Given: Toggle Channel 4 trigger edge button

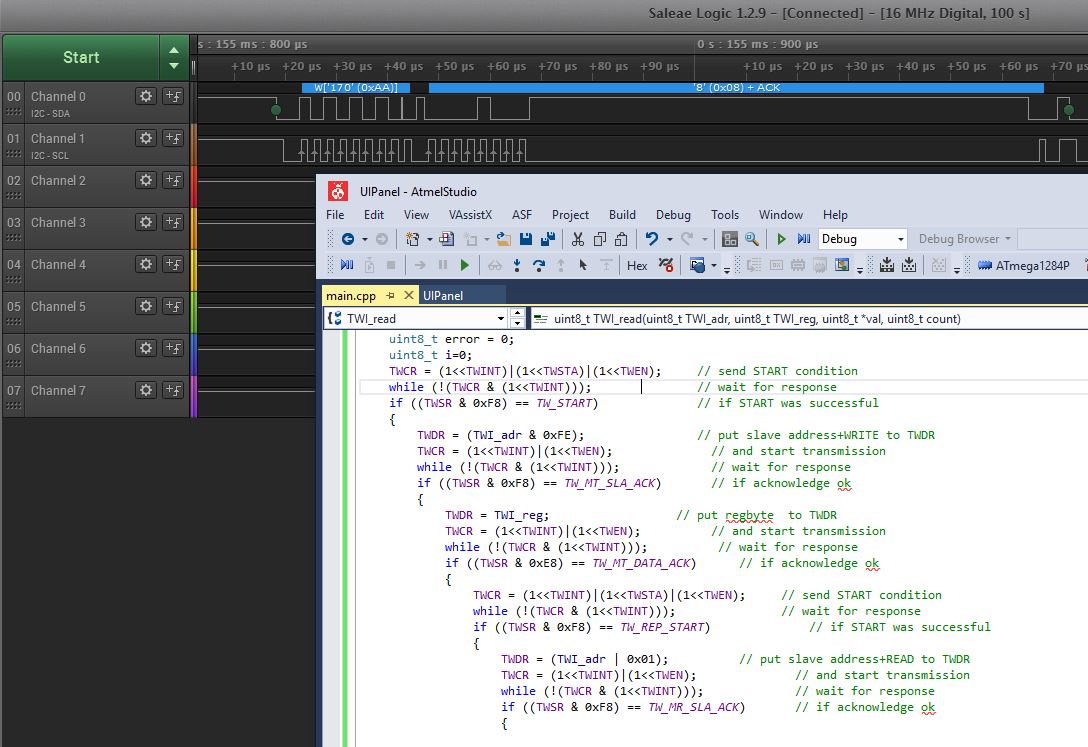Looking at the screenshot, I should [x=173, y=264].
